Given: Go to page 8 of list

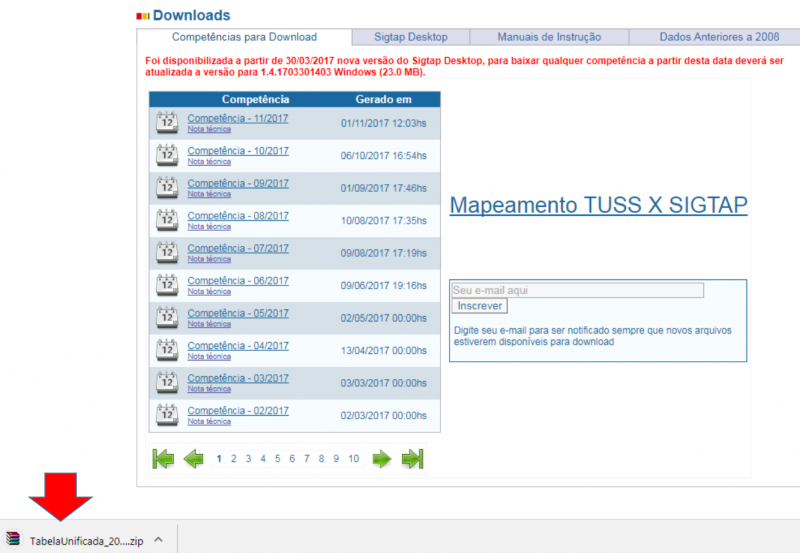Looking at the screenshot, I should pyautogui.click(x=321, y=459).
